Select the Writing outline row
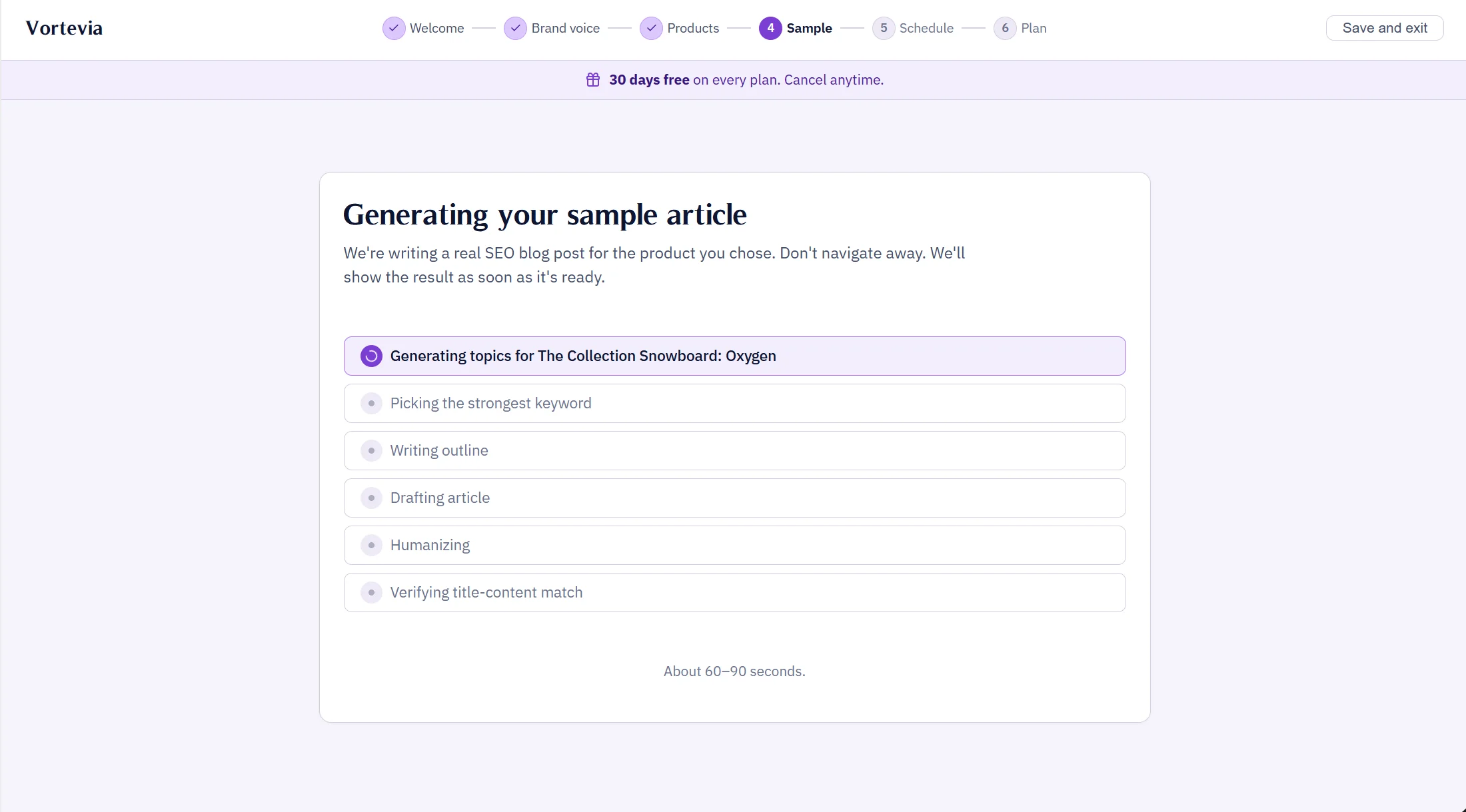The image size is (1466, 812). [x=734, y=450]
